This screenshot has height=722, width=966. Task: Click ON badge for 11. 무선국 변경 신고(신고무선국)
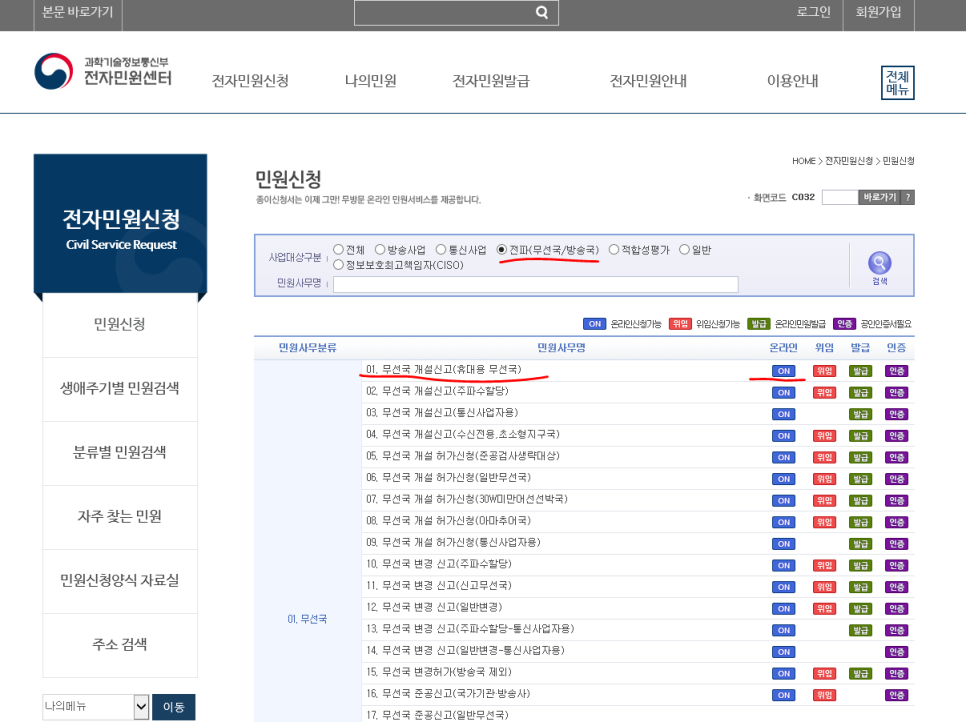pyautogui.click(x=784, y=586)
